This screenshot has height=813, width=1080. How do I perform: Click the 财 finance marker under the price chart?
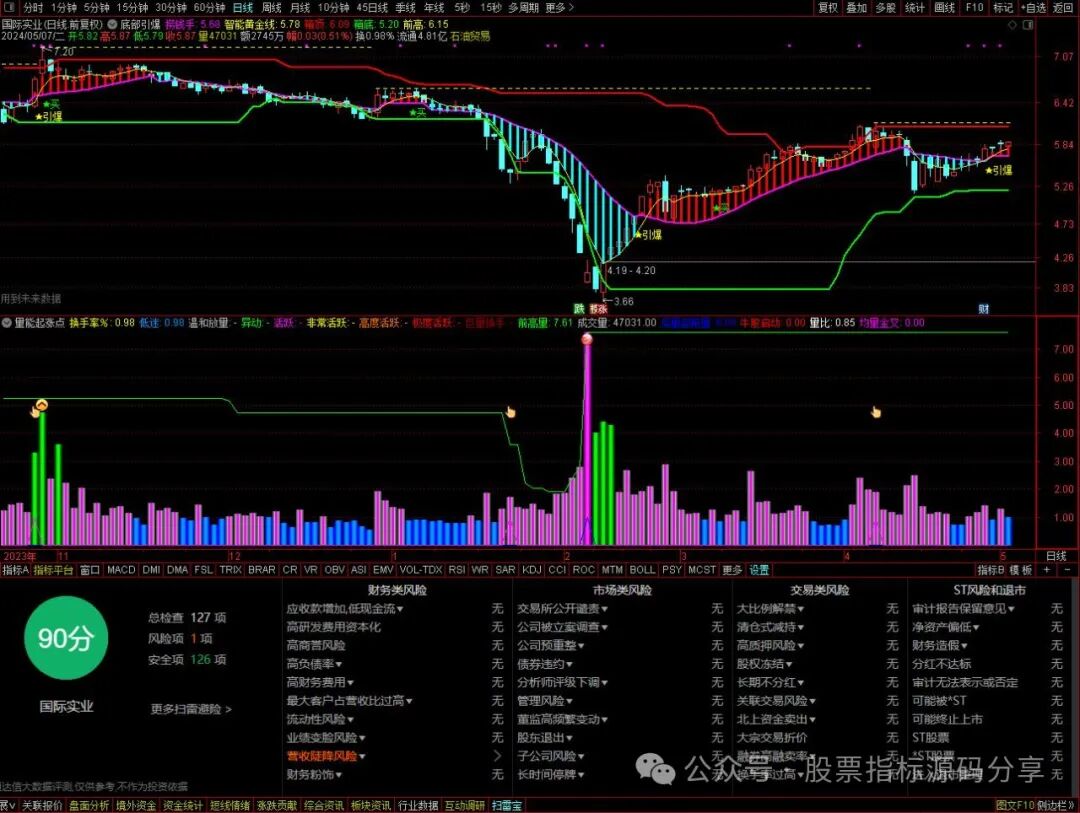click(x=984, y=309)
